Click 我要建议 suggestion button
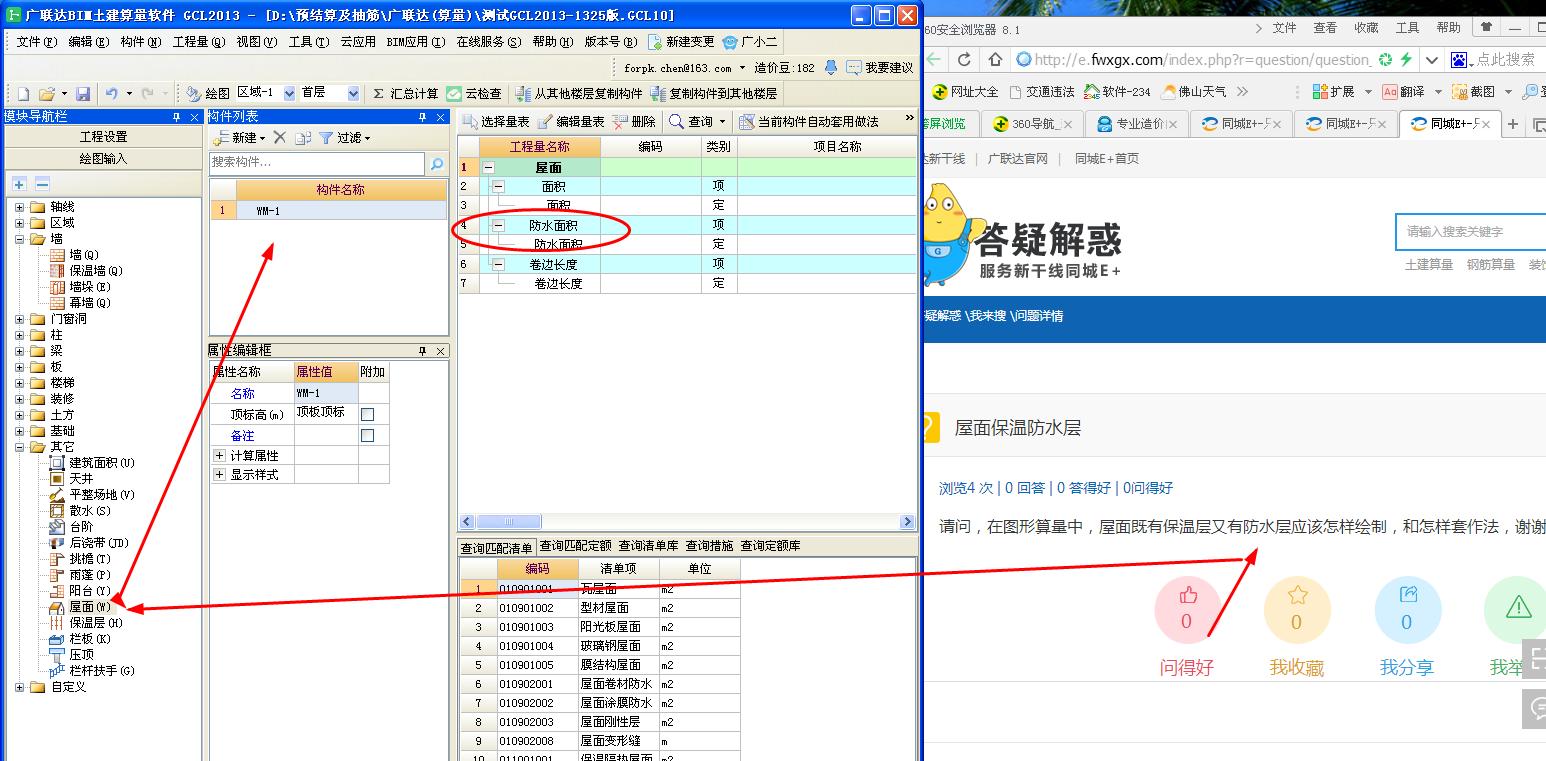 [880, 68]
